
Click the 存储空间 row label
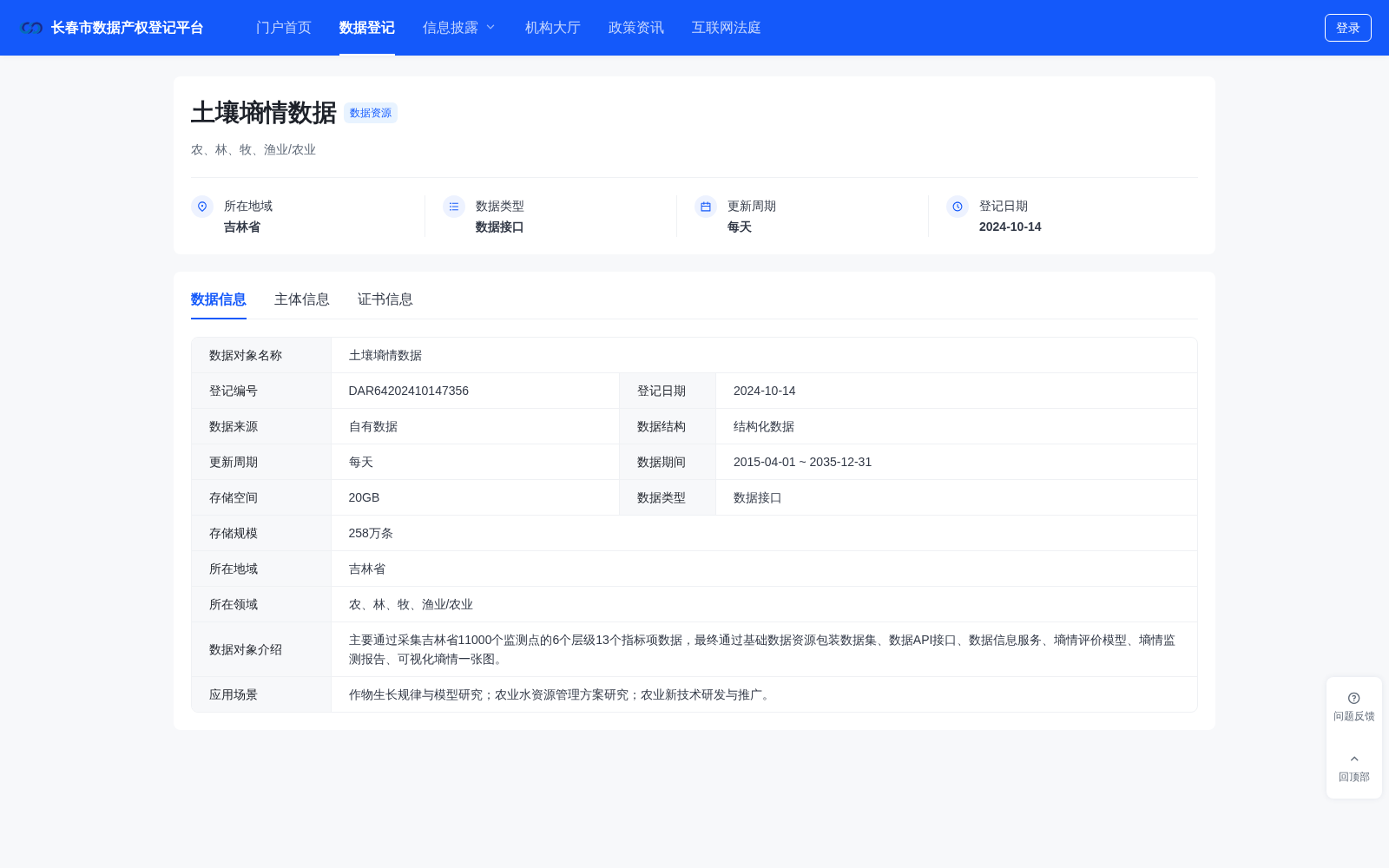[234, 497]
